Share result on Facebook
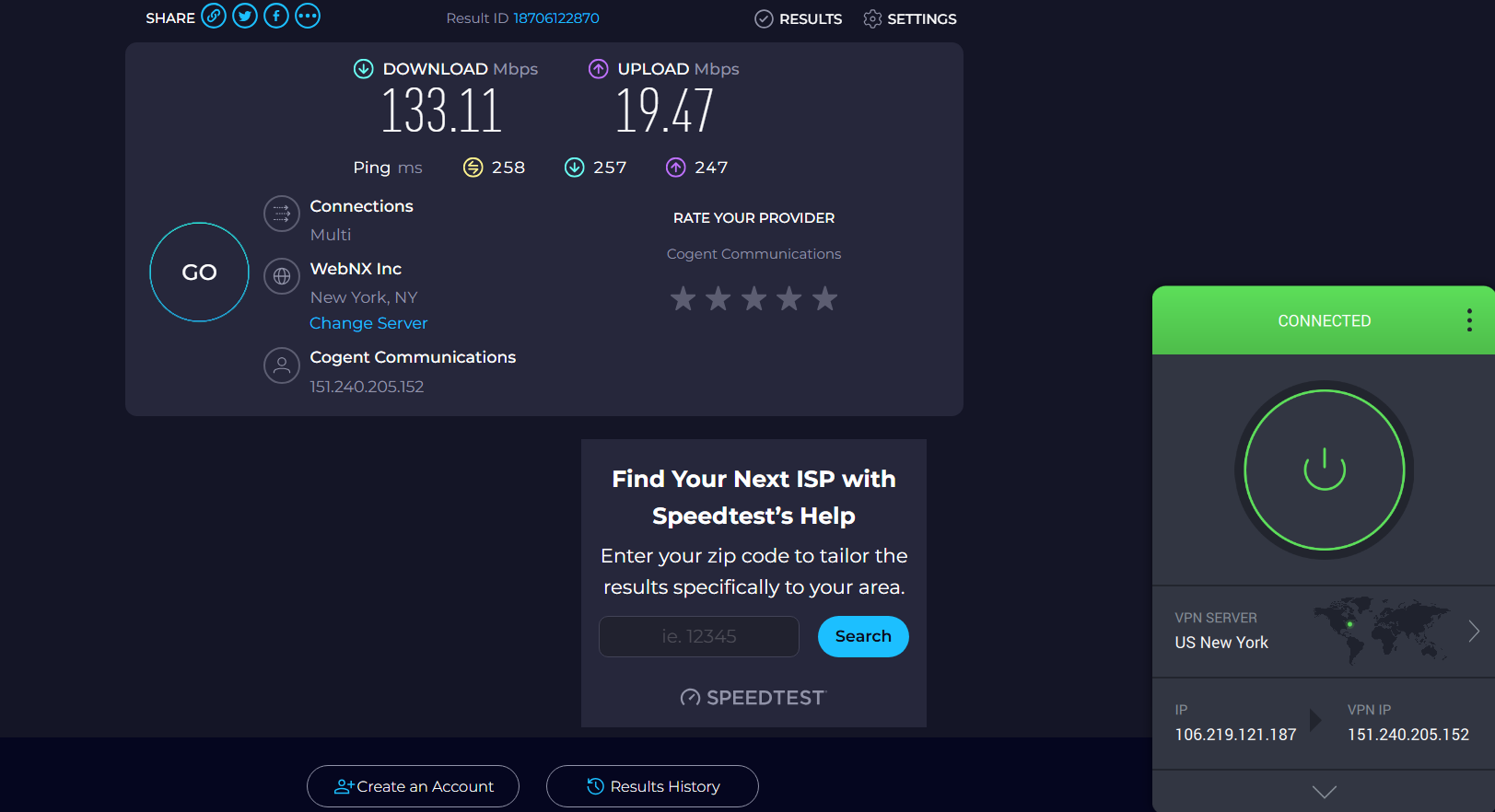This screenshot has width=1495, height=812. point(276,17)
